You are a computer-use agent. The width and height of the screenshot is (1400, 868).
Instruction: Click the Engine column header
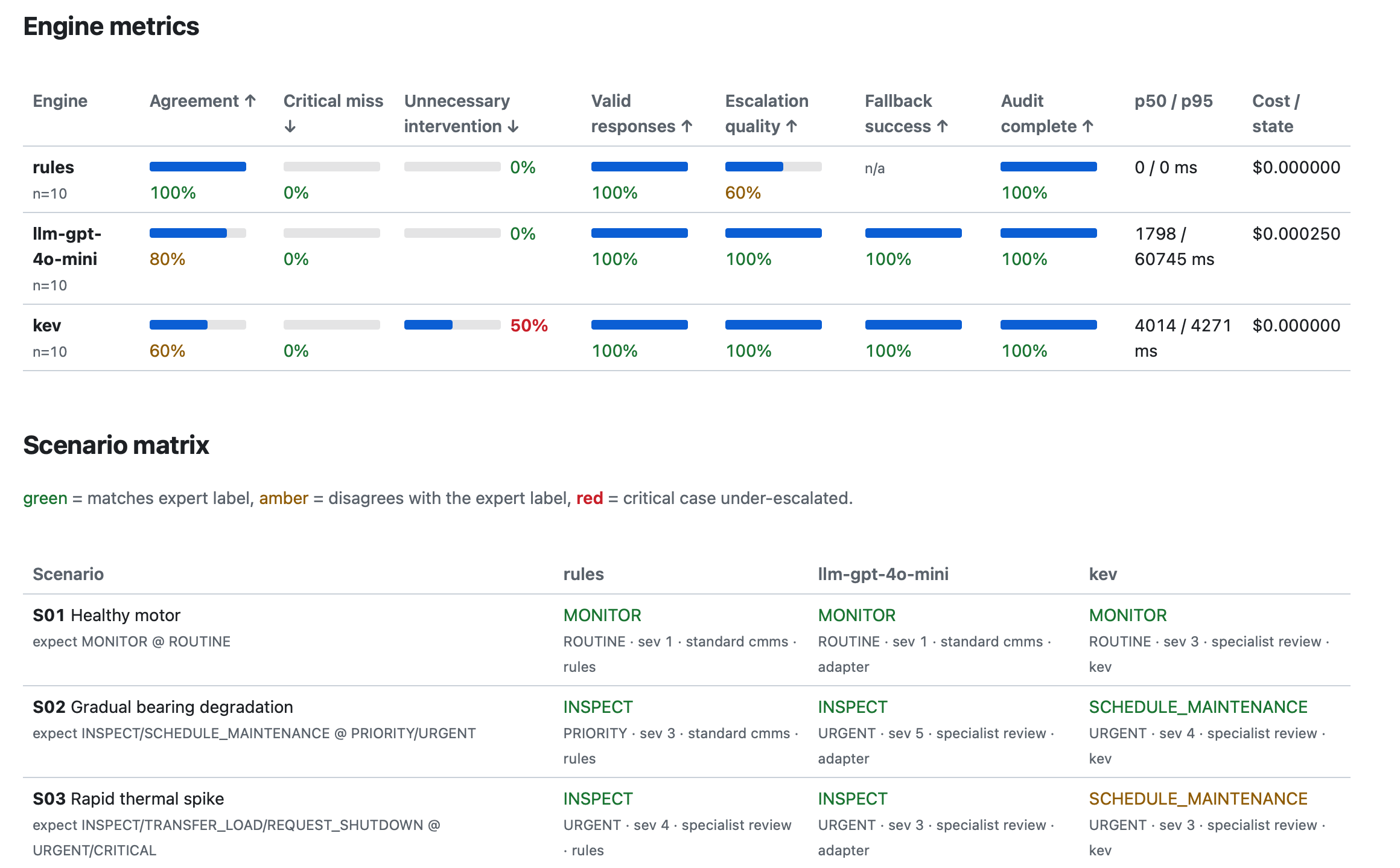(x=60, y=101)
